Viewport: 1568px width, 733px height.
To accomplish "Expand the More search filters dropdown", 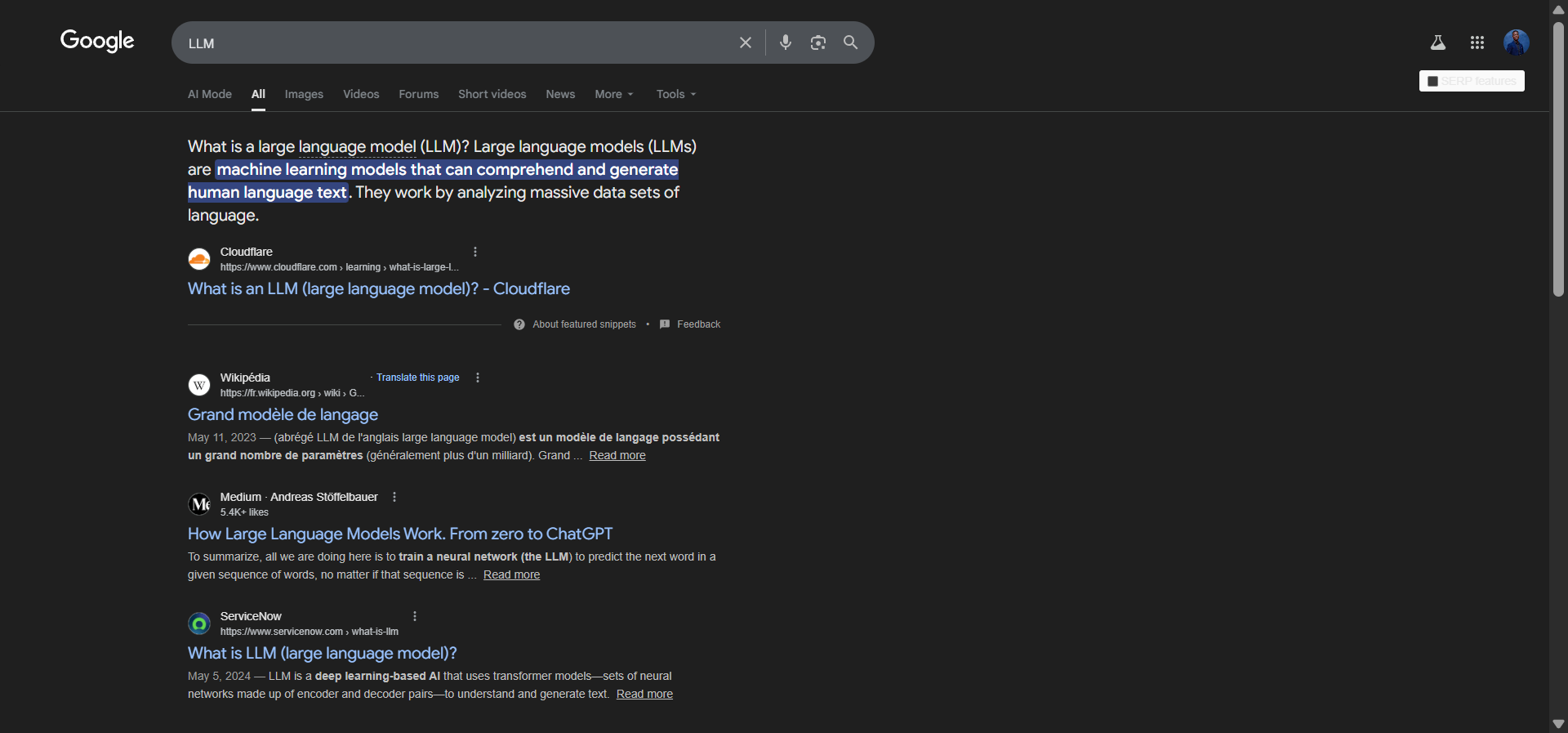I will 614,94.
